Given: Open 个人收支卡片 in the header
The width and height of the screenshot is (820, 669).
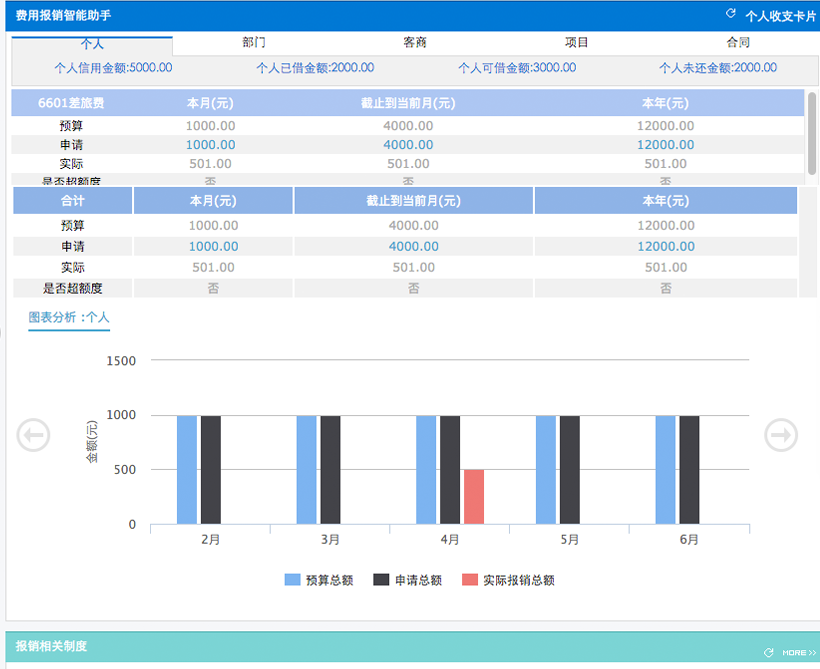Looking at the screenshot, I should 780,12.
